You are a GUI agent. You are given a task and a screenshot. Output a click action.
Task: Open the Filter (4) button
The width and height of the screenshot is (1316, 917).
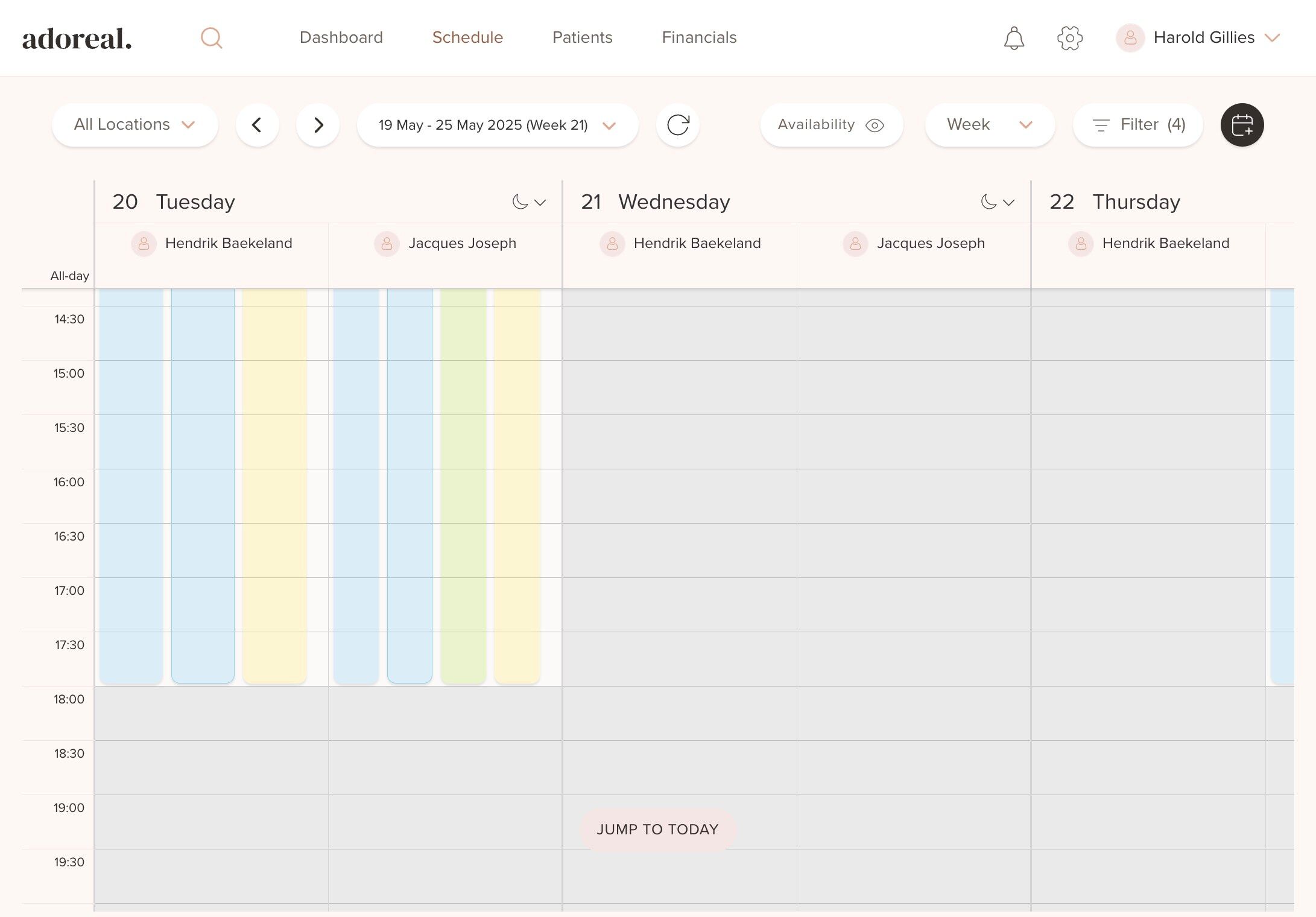1137,125
